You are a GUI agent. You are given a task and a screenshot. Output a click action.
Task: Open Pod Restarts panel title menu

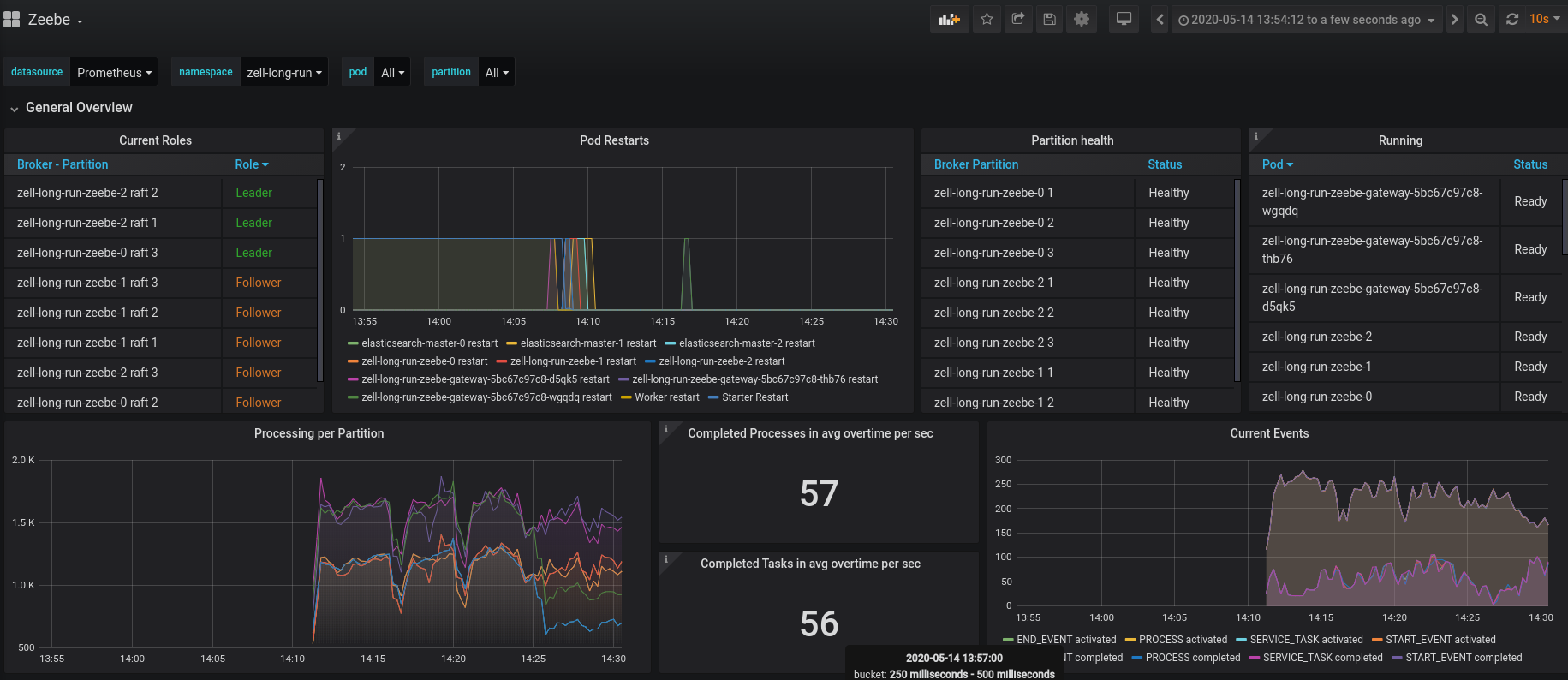point(614,140)
